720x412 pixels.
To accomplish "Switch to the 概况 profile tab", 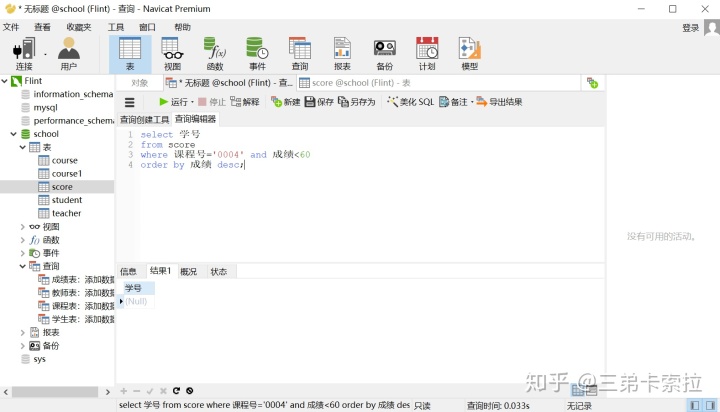I will point(189,271).
